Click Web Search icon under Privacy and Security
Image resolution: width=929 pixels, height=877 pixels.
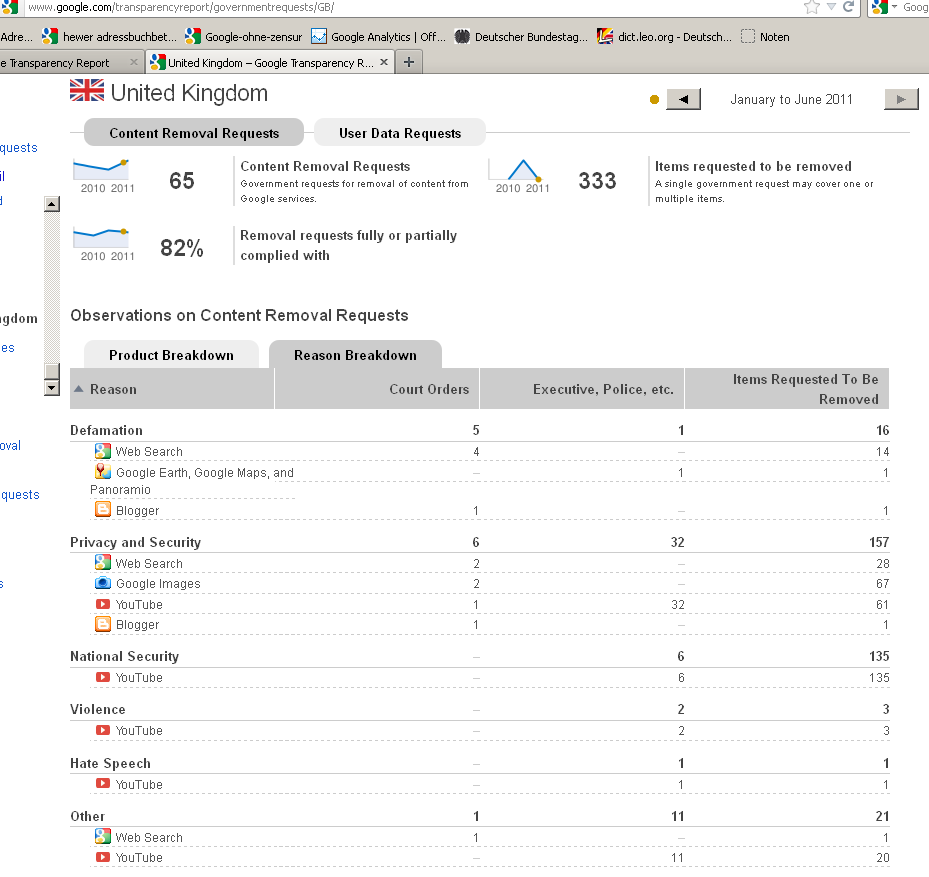[x=102, y=562]
